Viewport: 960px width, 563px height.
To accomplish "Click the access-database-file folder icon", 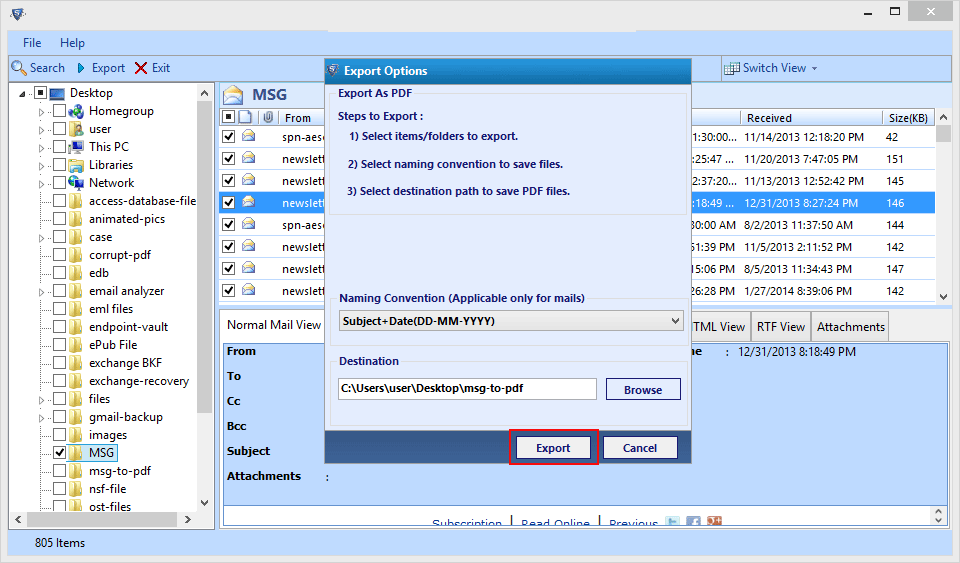I will coord(76,201).
